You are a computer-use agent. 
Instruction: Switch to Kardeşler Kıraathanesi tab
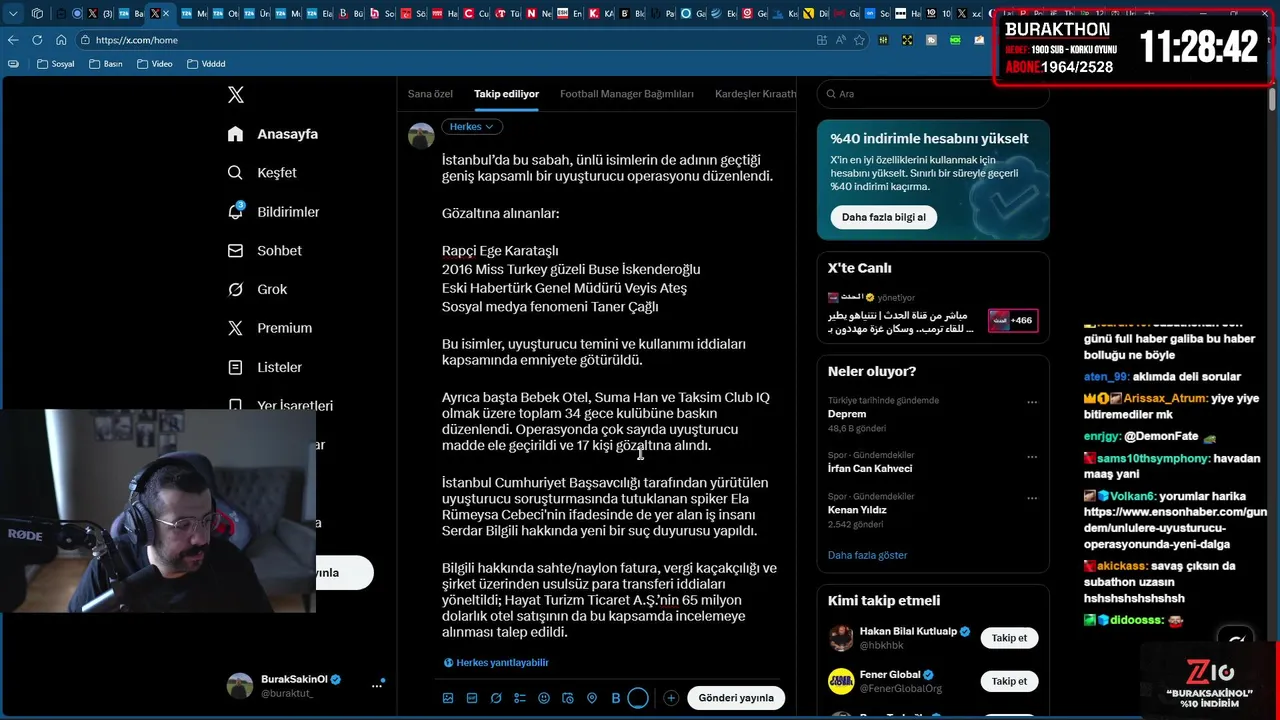click(x=756, y=94)
